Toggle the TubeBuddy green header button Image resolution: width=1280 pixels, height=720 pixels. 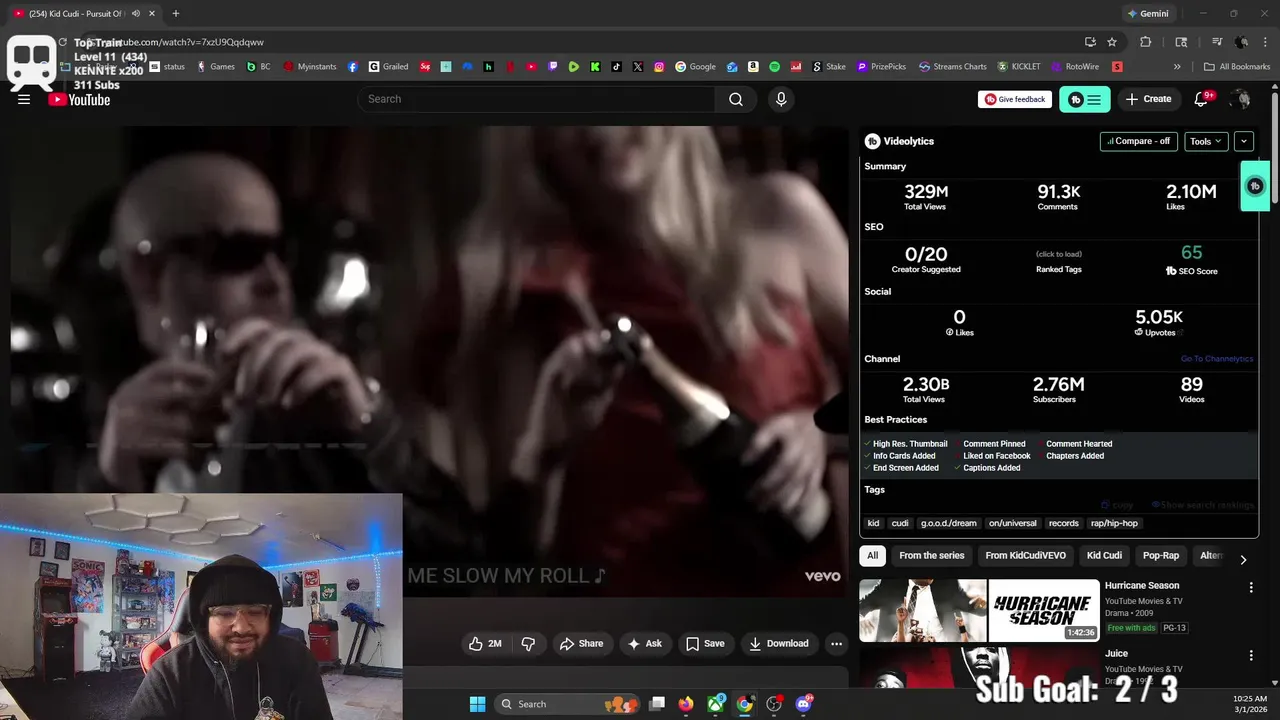tap(1085, 99)
